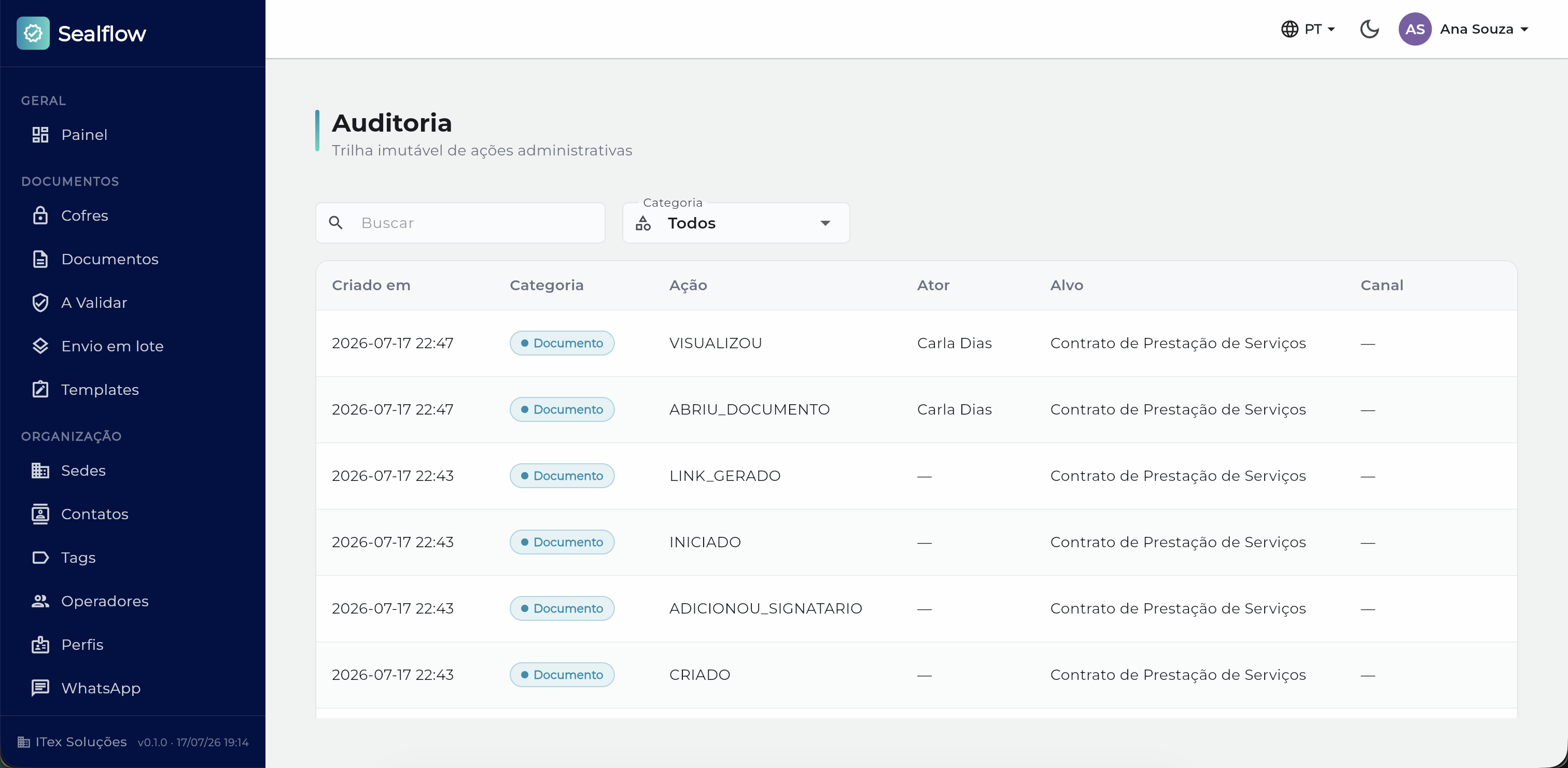1568x768 pixels.
Task: Open the Categoria Todos dropdown
Action: (736, 223)
